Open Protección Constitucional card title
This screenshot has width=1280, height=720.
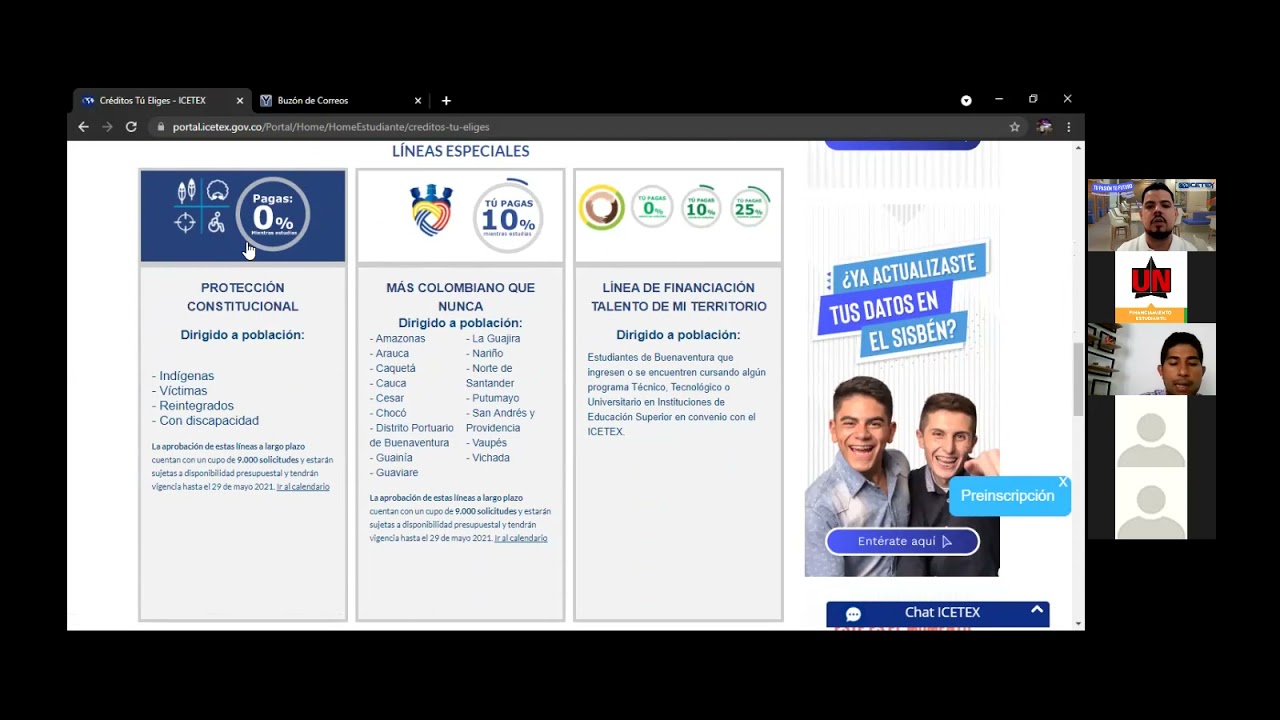(x=242, y=297)
